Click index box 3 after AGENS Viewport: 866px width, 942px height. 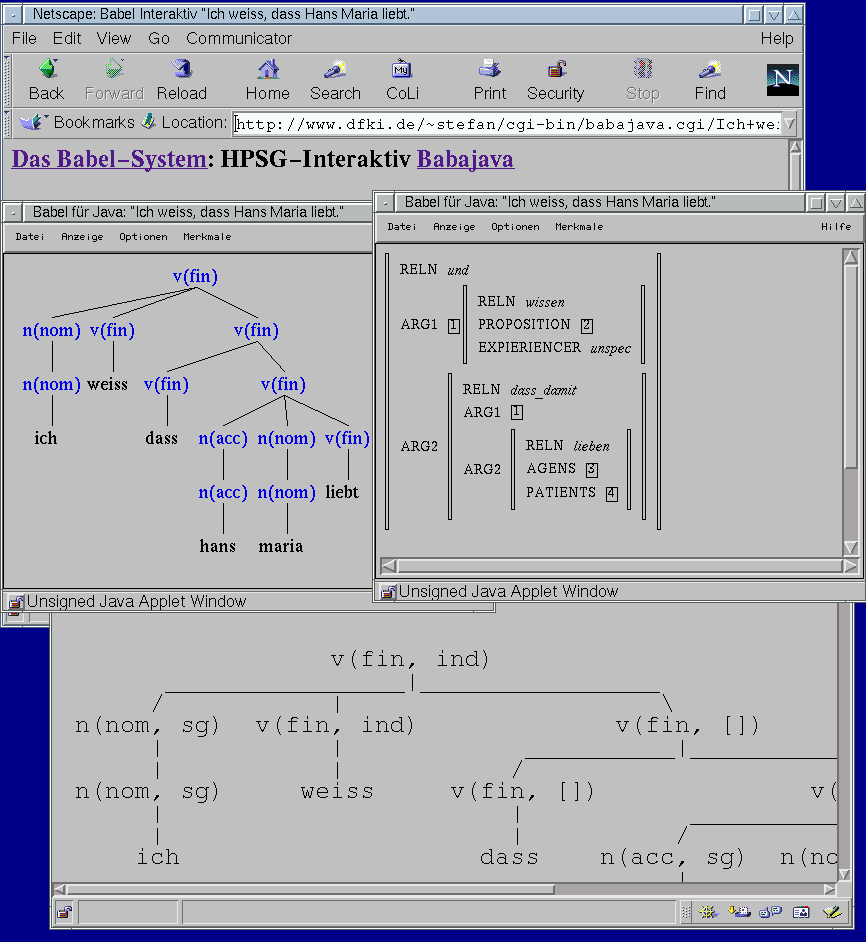coord(591,470)
